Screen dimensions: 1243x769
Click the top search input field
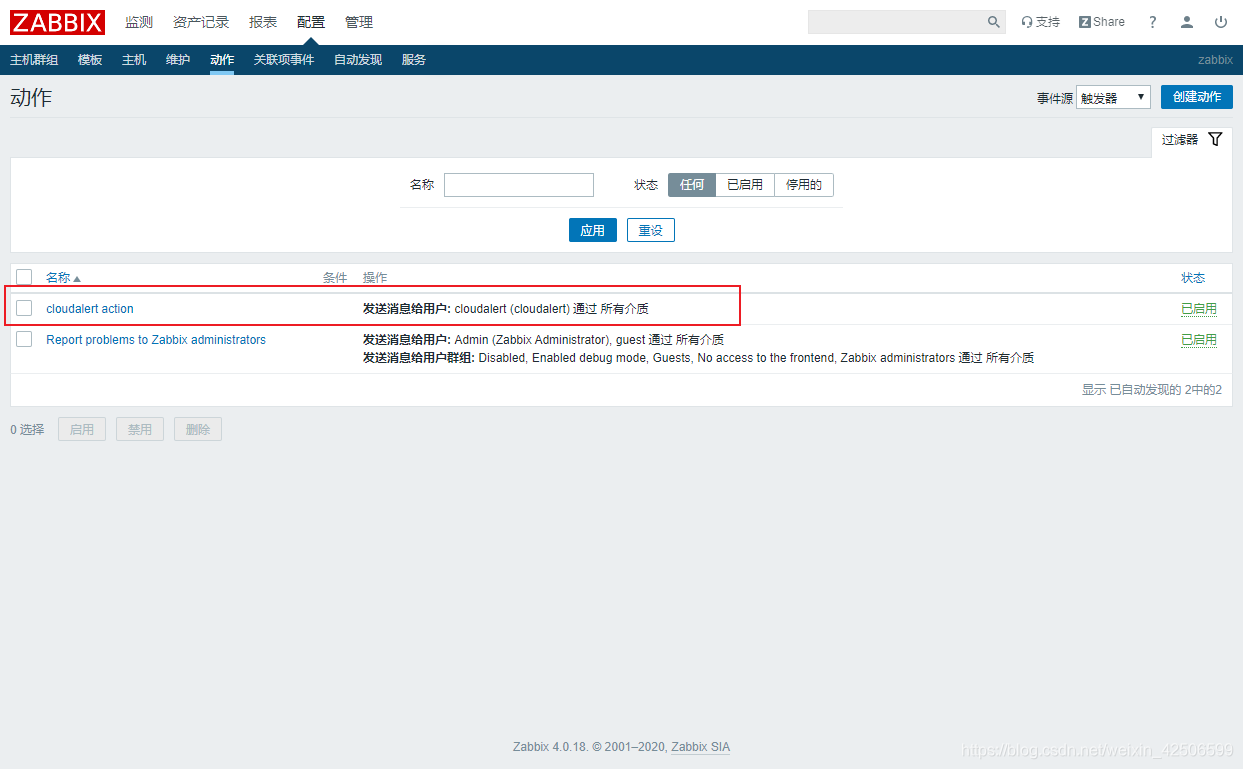[897, 22]
